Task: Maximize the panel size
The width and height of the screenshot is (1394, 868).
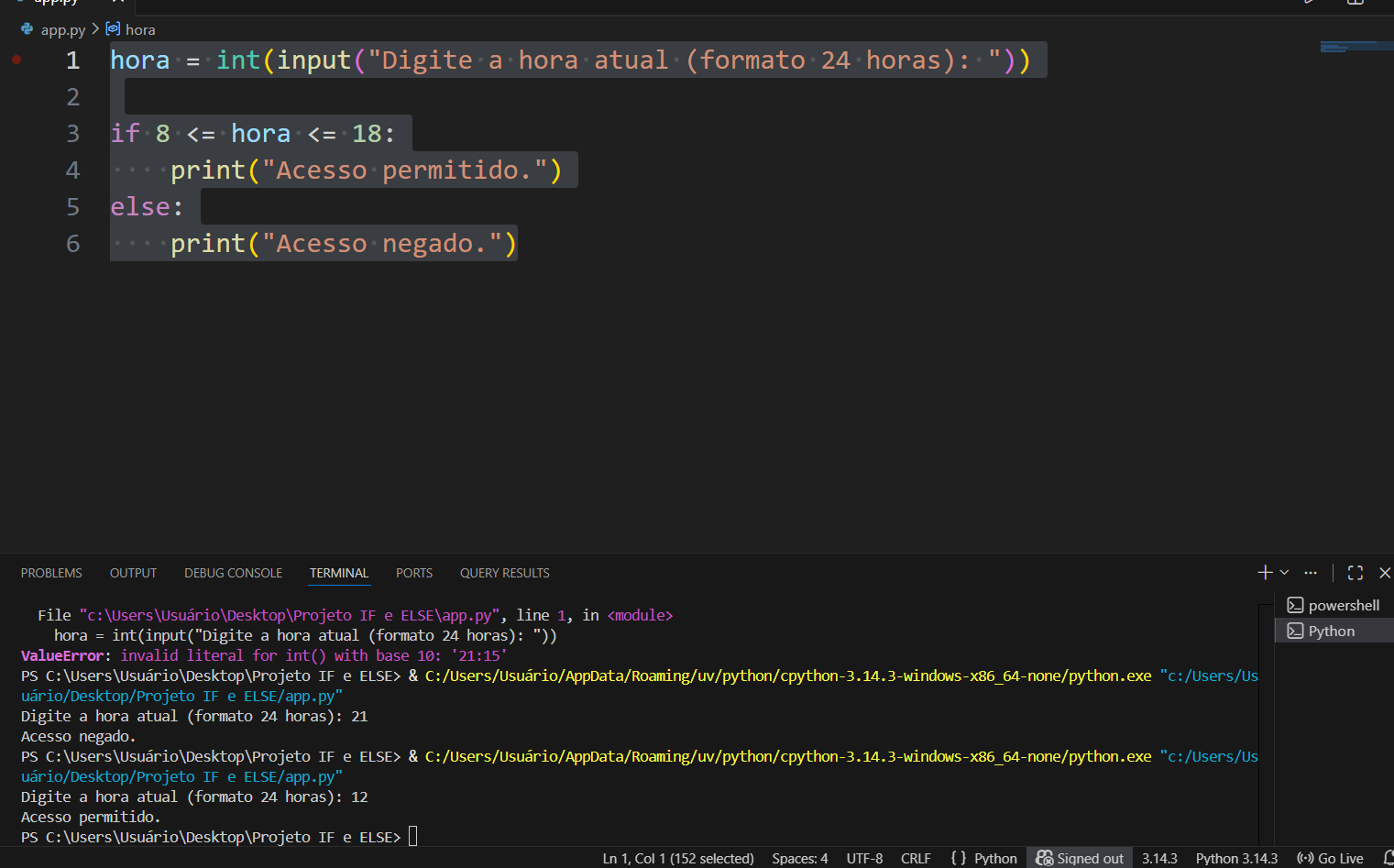Action: point(1355,573)
